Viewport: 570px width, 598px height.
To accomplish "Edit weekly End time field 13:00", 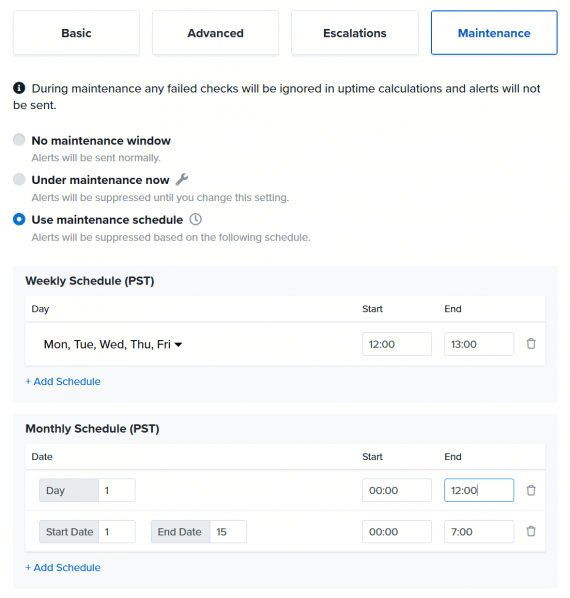I will point(479,344).
